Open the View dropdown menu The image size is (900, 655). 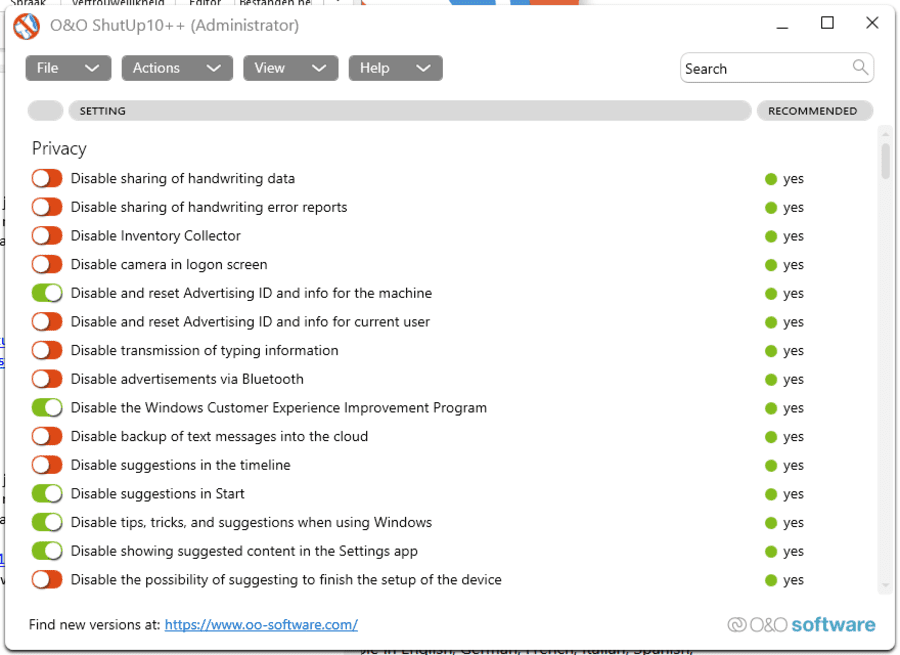coord(291,68)
